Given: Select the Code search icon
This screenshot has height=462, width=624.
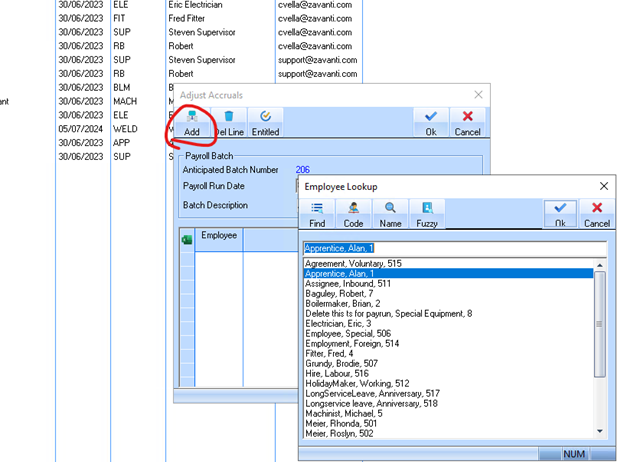Looking at the screenshot, I should click(353, 214).
